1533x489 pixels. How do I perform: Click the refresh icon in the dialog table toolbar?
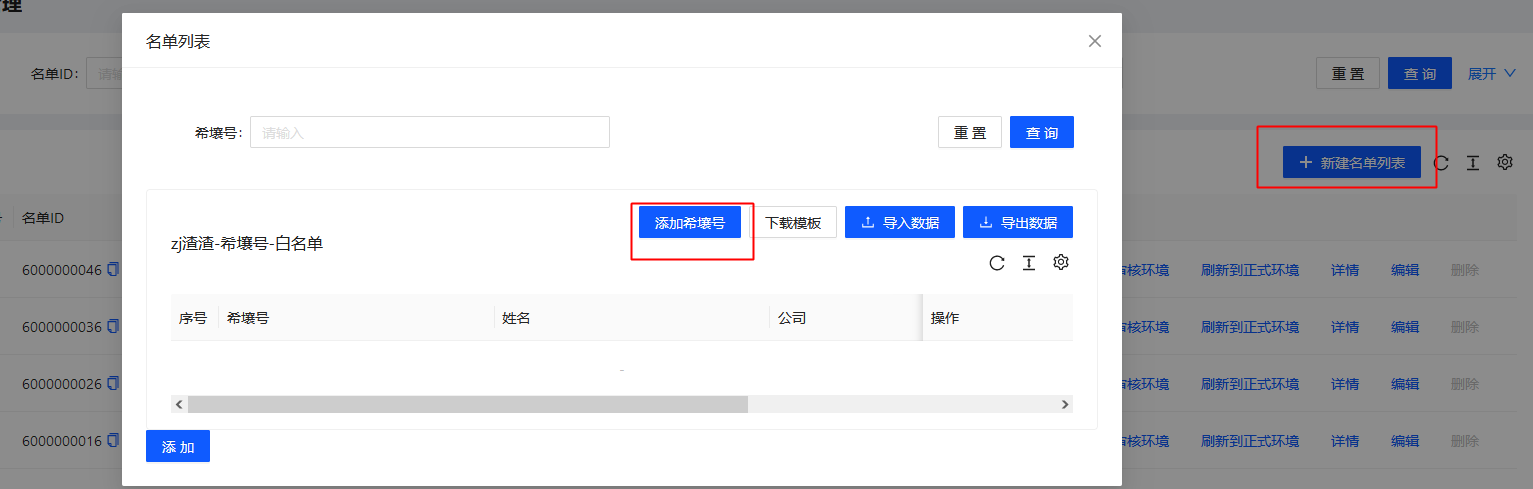click(x=997, y=263)
